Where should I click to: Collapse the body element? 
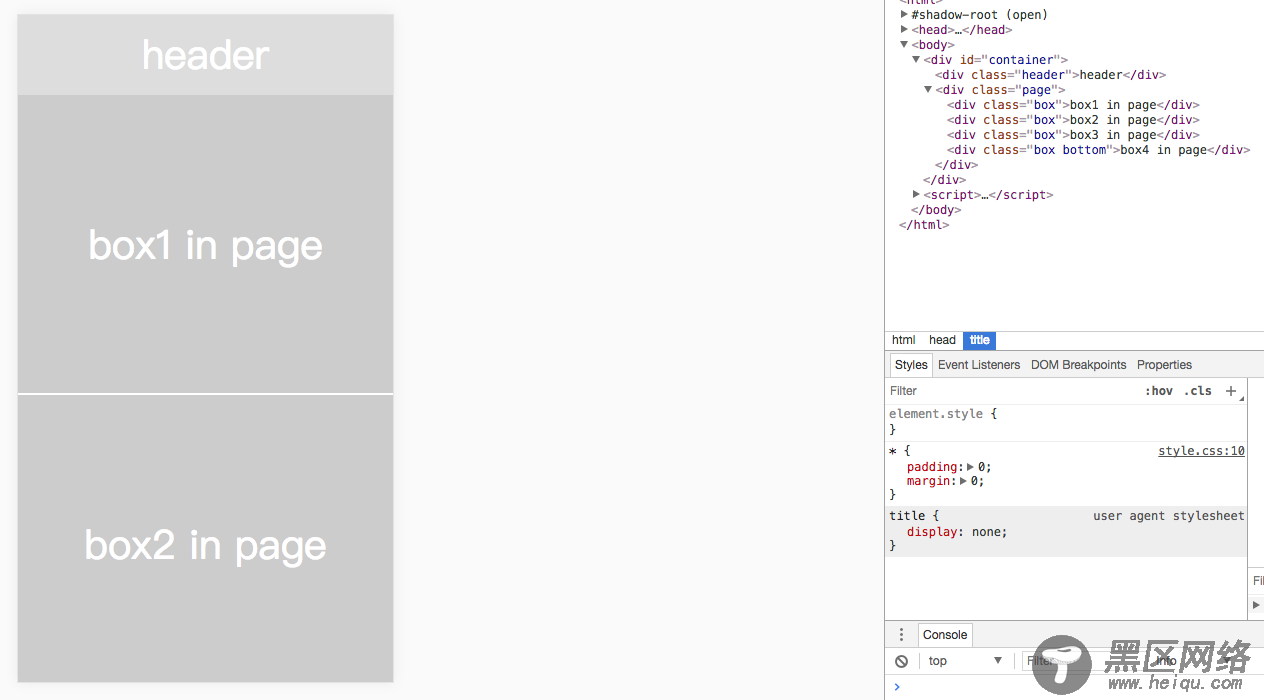coord(904,45)
